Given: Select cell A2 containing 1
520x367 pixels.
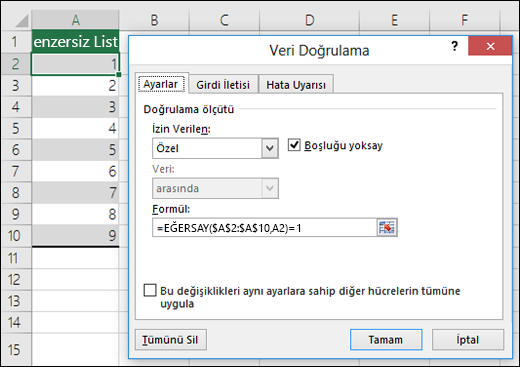Looking at the screenshot, I should pyautogui.click(x=75, y=64).
